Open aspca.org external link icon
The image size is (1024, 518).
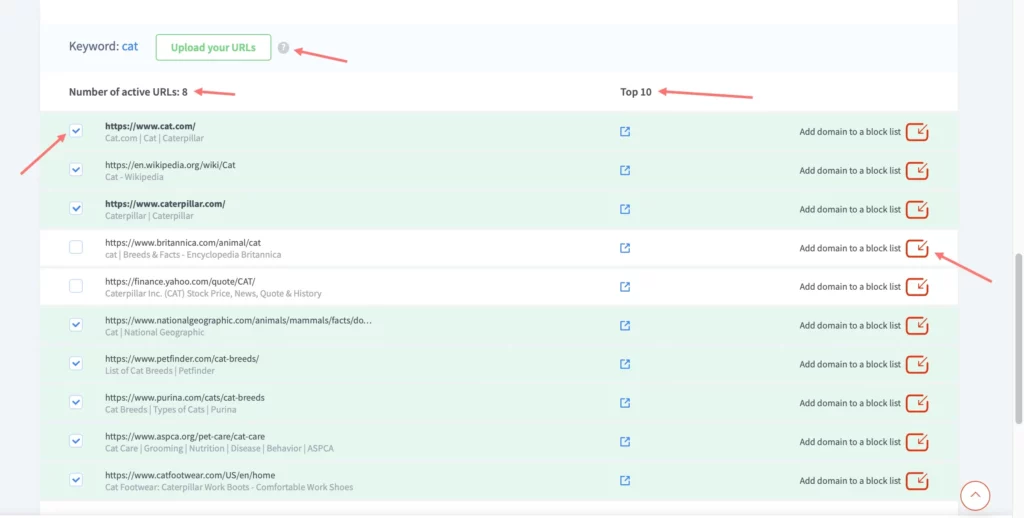[625, 442]
